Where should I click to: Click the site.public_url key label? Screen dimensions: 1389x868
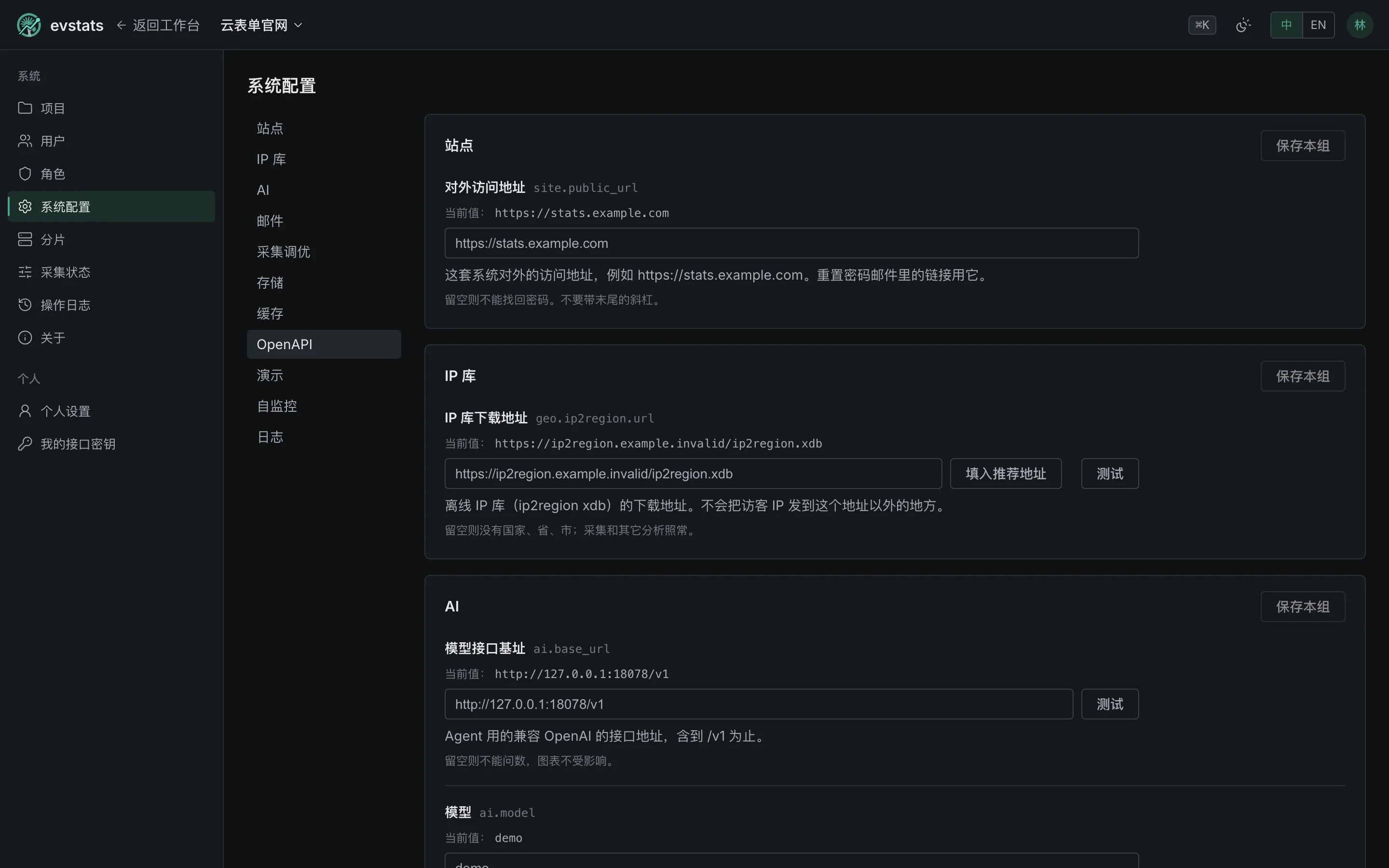tap(586, 188)
